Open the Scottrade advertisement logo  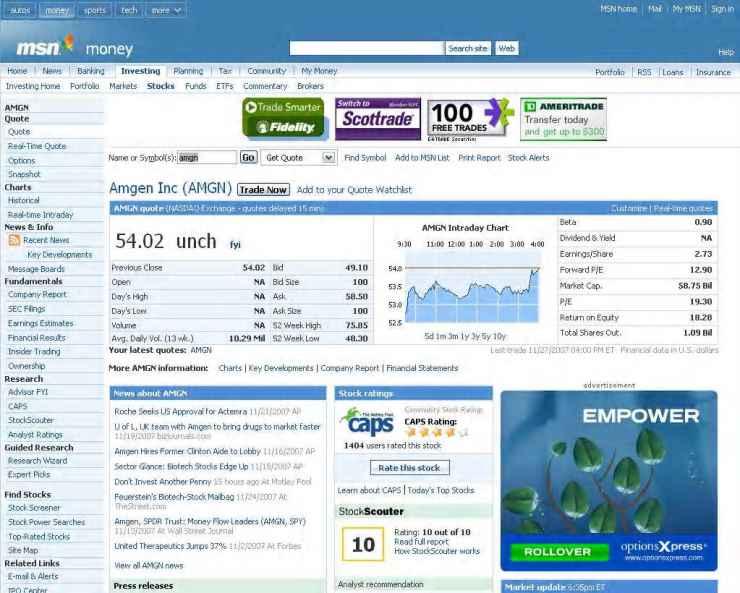point(375,119)
